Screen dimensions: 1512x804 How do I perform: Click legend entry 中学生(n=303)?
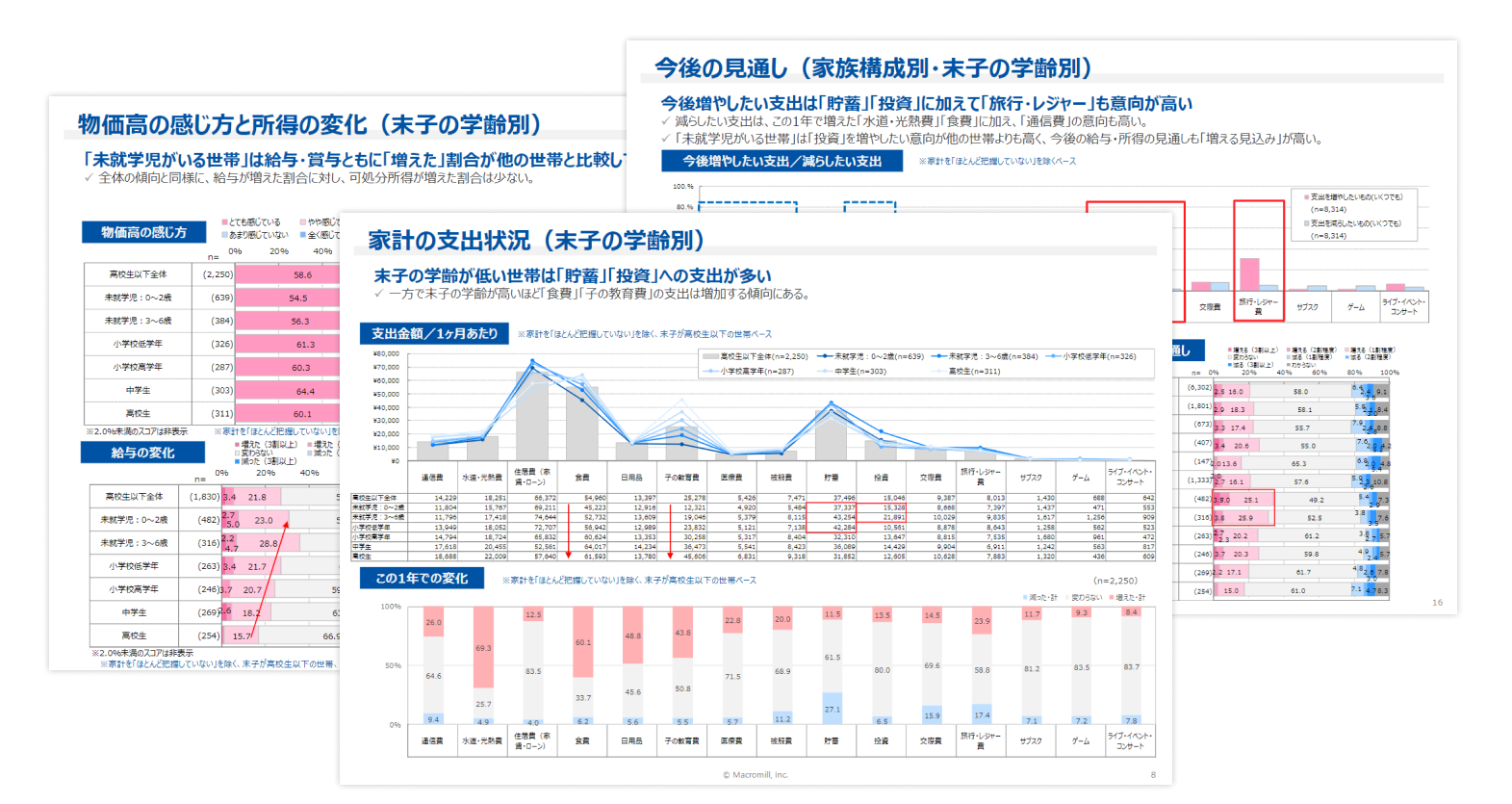(x=853, y=371)
